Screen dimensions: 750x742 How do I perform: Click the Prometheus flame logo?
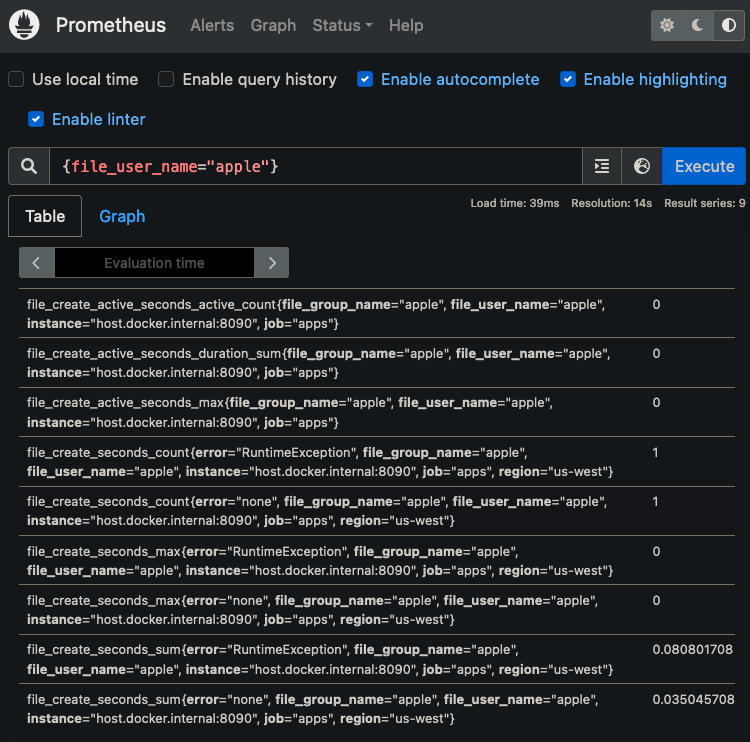click(x=24, y=25)
